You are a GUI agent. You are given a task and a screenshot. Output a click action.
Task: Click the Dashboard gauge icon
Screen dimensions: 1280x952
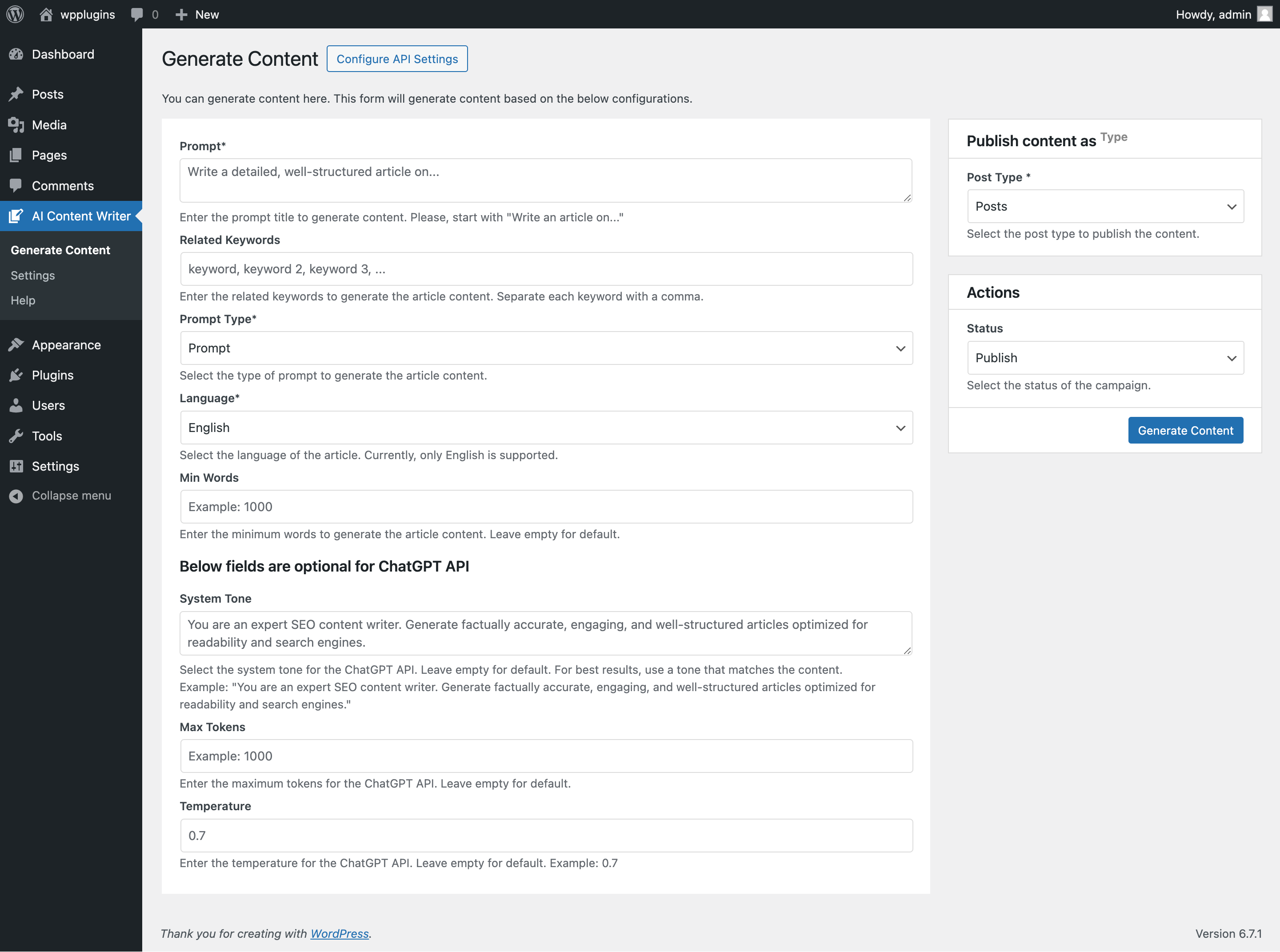pyautogui.click(x=16, y=54)
